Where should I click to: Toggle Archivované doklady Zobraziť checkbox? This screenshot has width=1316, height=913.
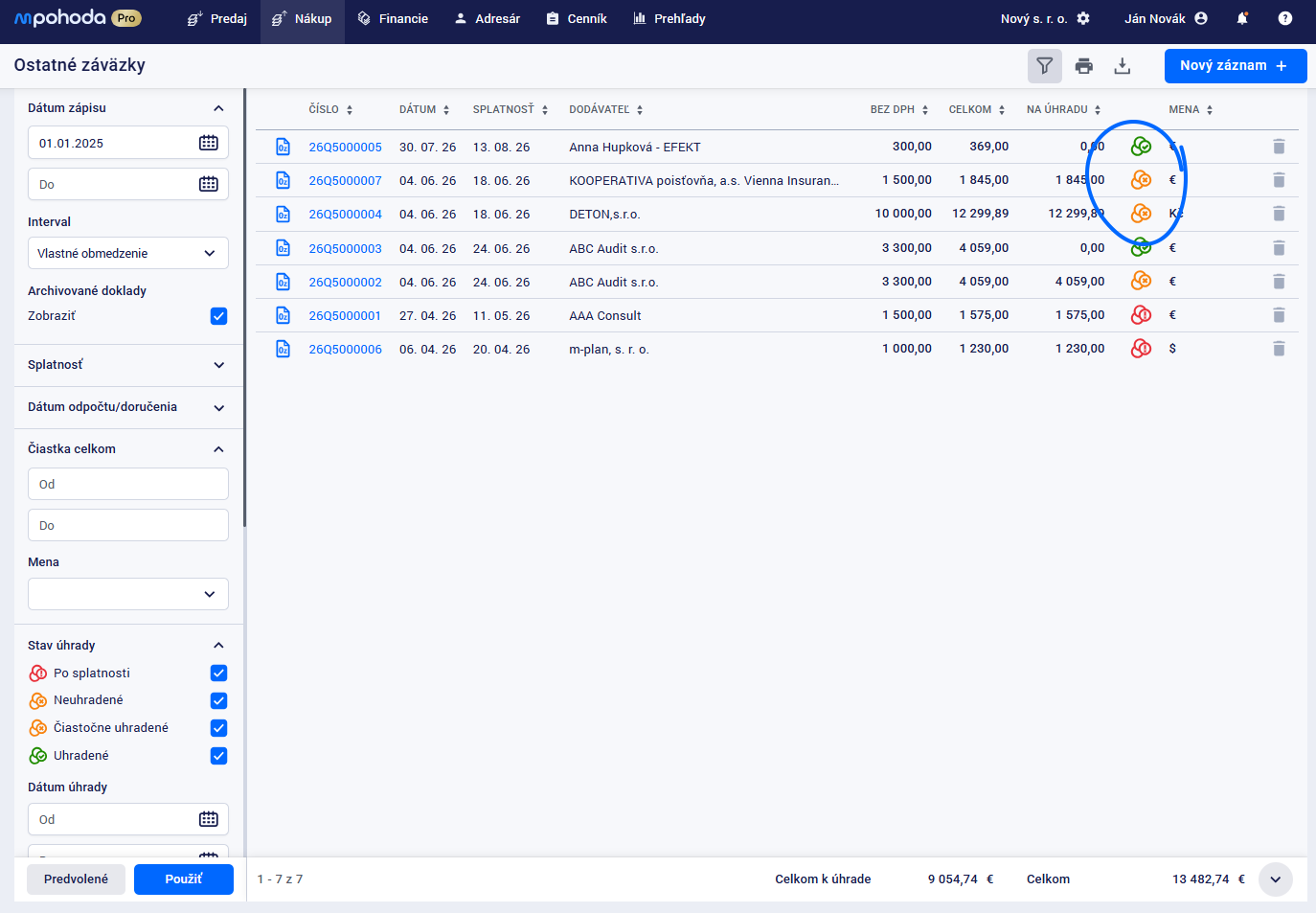click(x=218, y=316)
